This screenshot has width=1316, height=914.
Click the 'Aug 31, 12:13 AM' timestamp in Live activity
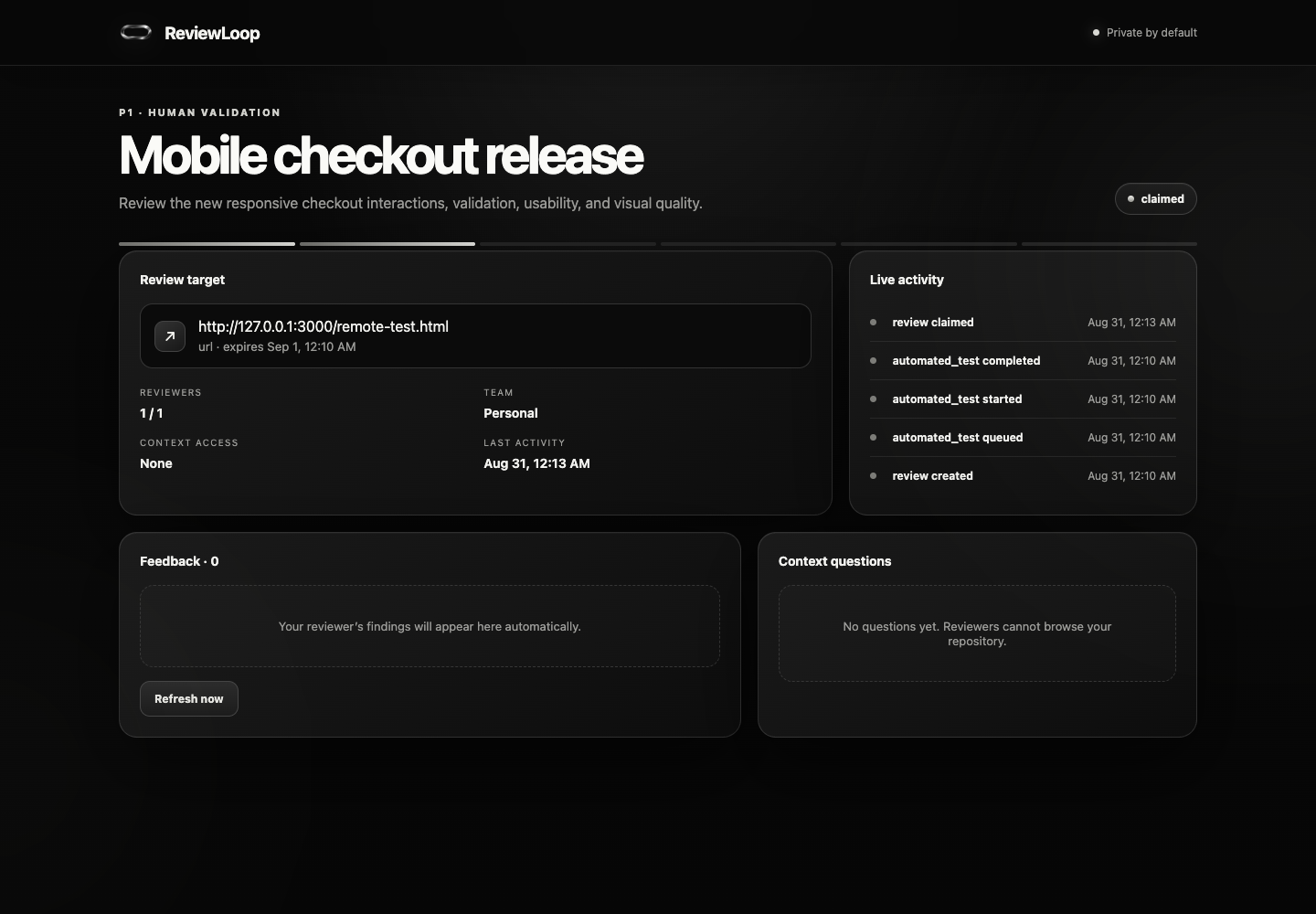click(x=1131, y=323)
